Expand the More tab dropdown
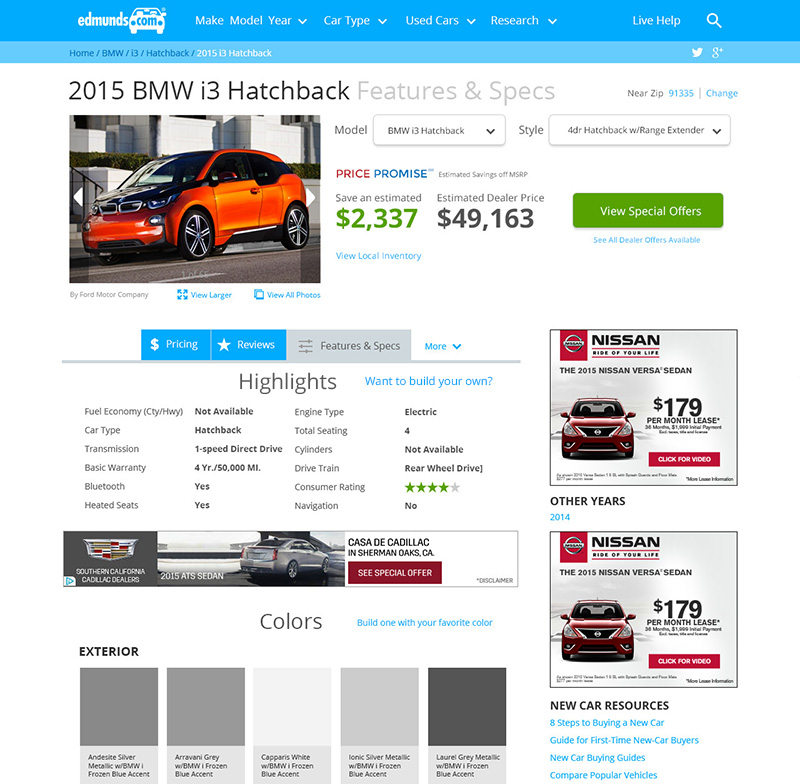Viewport: 800px width, 784px height. (443, 346)
